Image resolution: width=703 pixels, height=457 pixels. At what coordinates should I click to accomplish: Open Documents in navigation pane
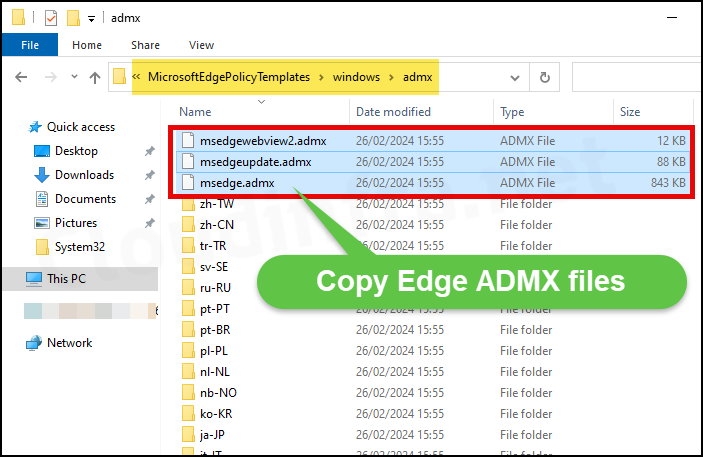tap(85, 199)
